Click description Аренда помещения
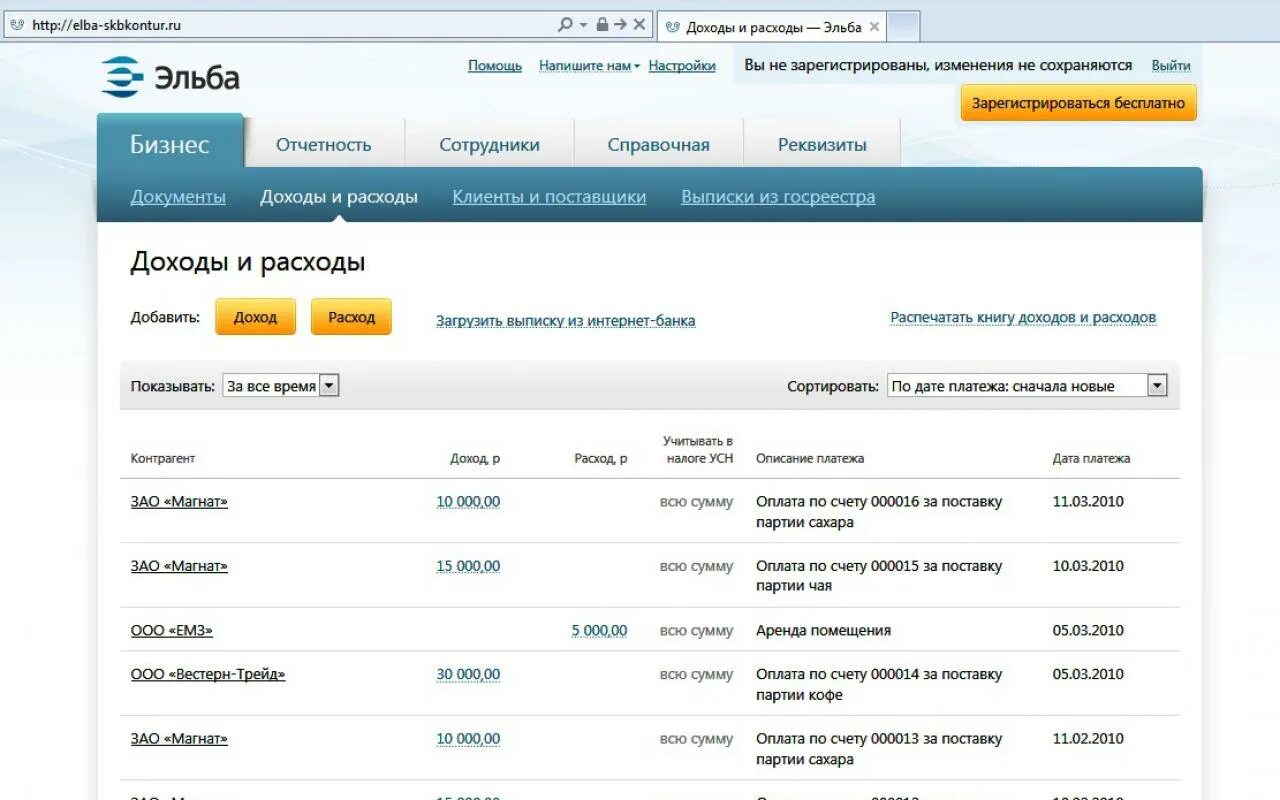The width and height of the screenshot is (1280, 800). 823,631
